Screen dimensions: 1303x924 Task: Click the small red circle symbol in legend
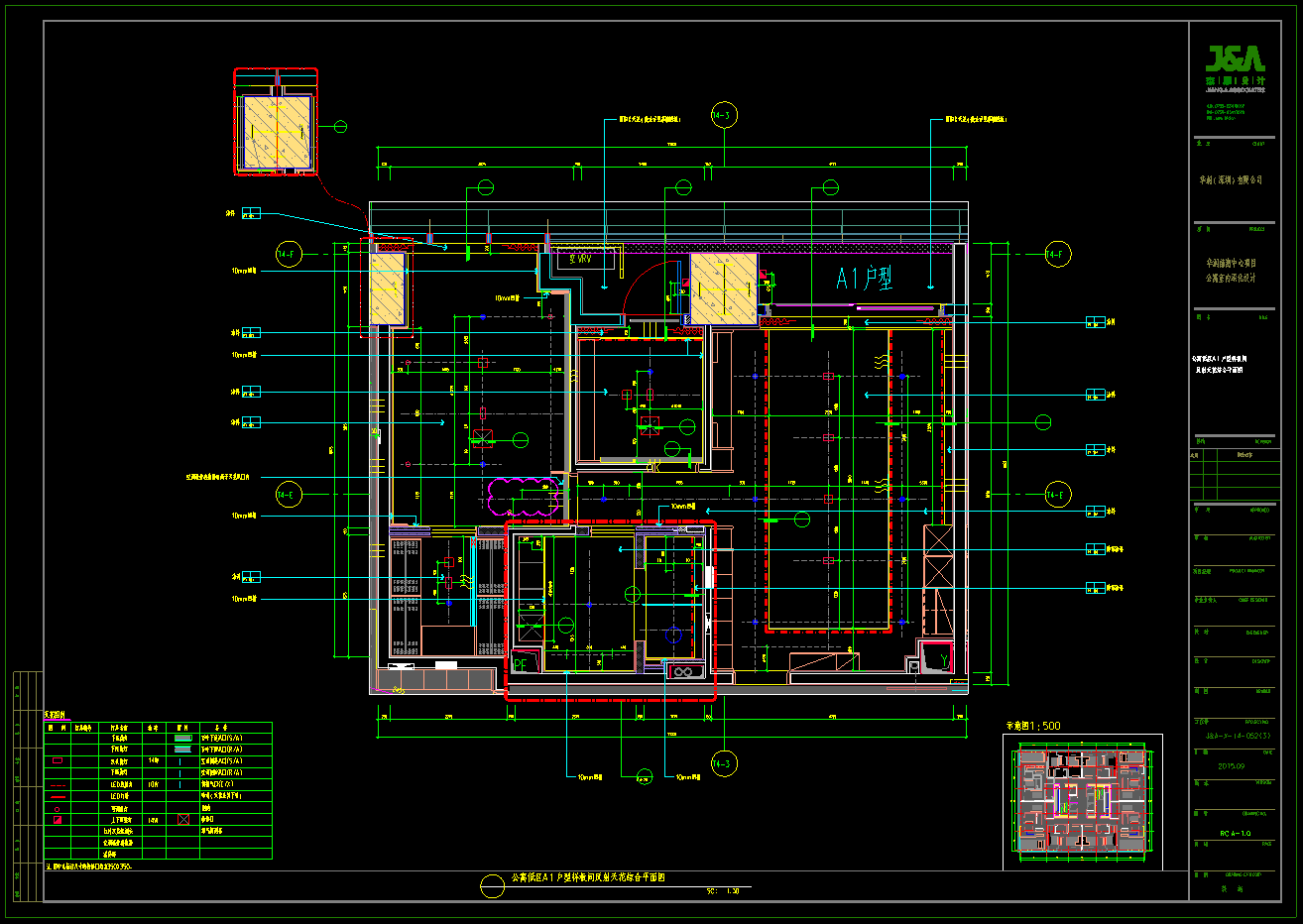coord(58,809)
